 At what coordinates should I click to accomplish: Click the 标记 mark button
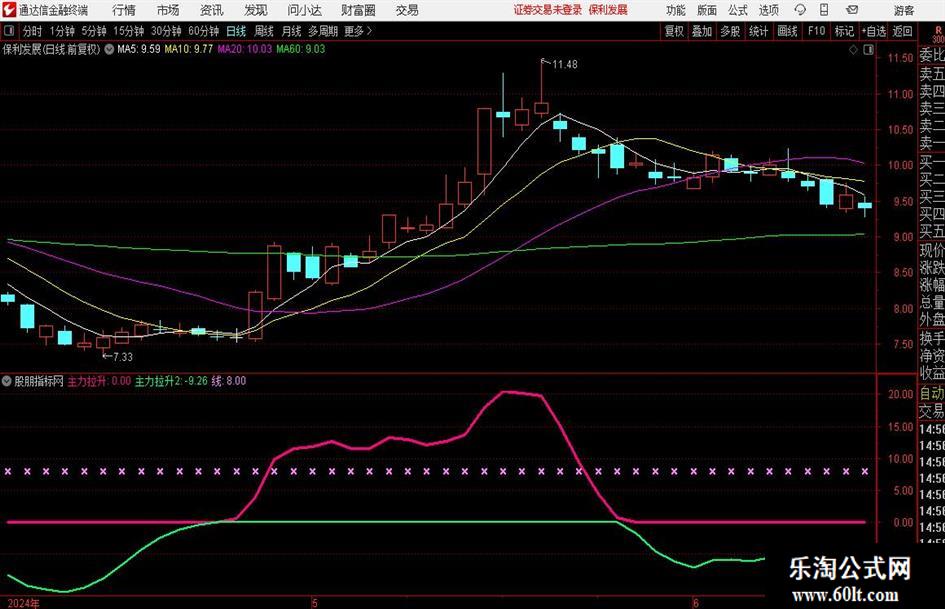point(844,31)
